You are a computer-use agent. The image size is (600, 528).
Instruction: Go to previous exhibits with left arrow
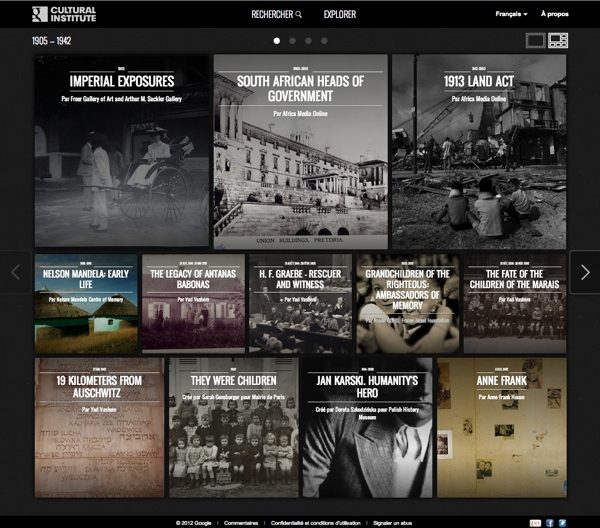point(16,272)
